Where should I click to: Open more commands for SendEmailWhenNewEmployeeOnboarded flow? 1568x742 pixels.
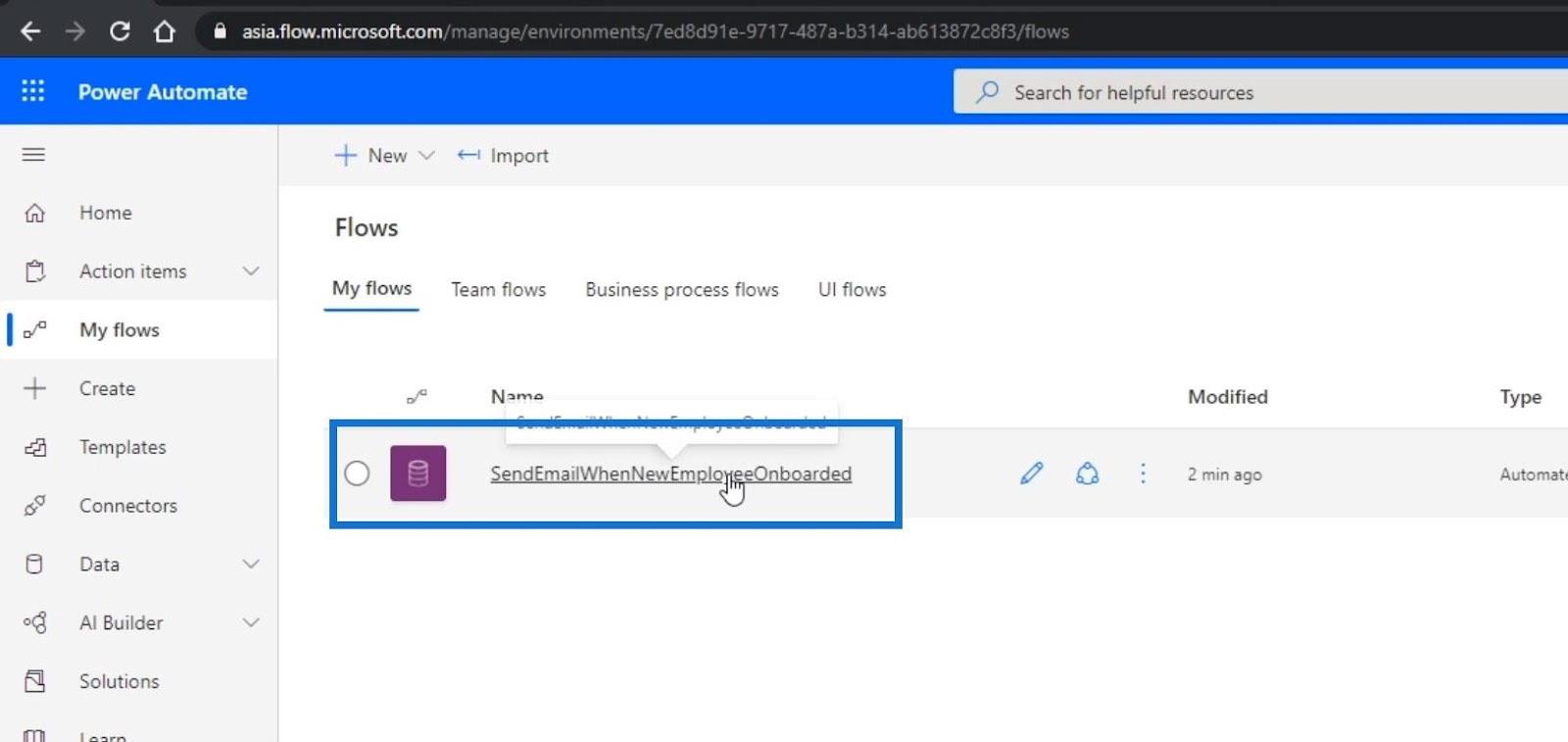click(1143, 473)
